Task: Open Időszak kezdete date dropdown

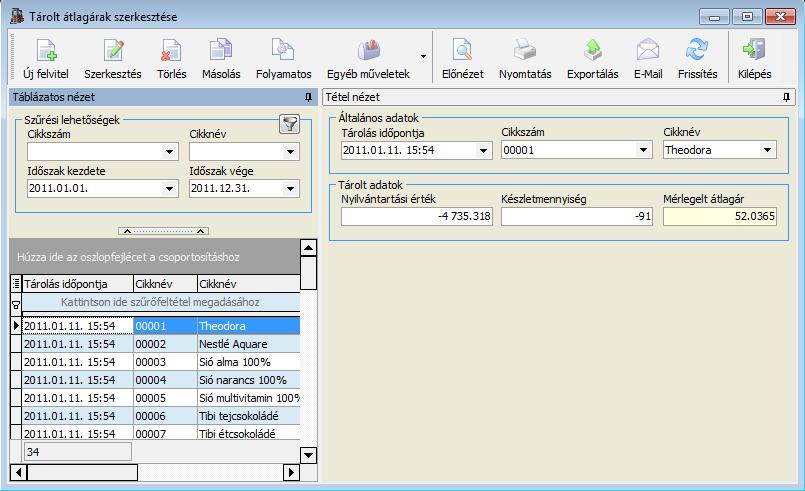Action: [169, 188]
